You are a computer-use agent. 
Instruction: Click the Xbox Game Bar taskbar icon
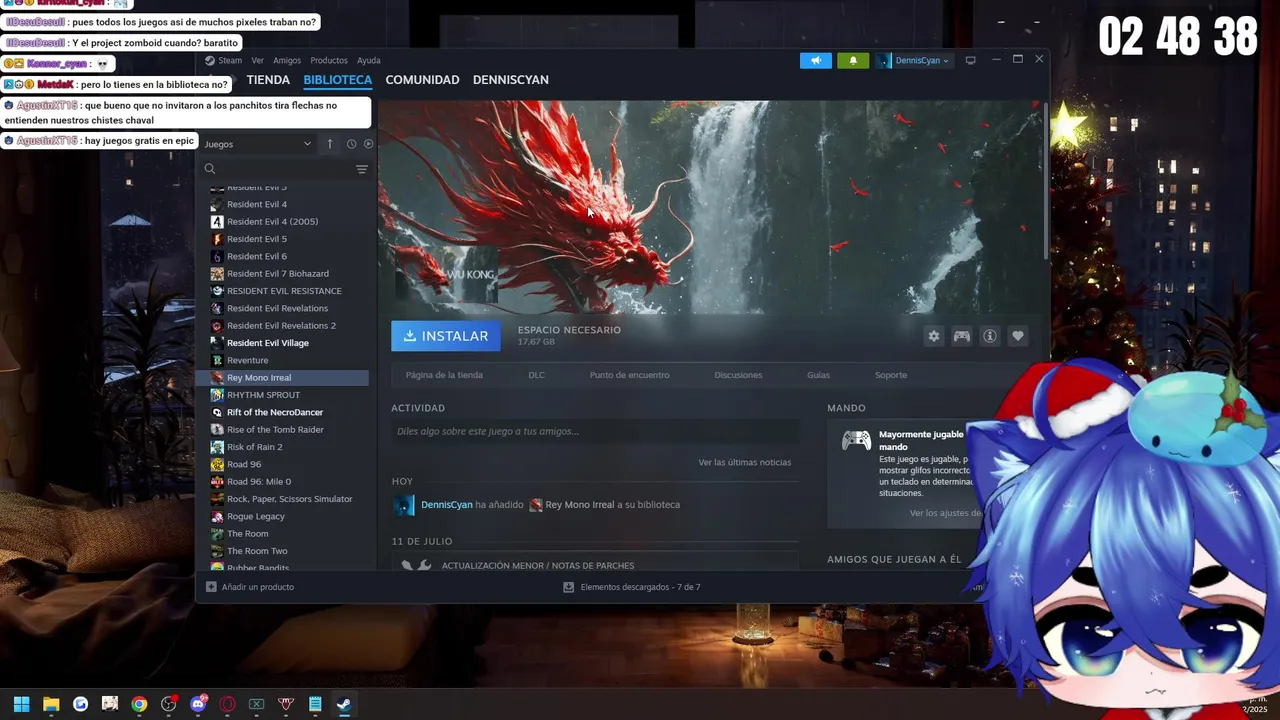tap(256, 704)
